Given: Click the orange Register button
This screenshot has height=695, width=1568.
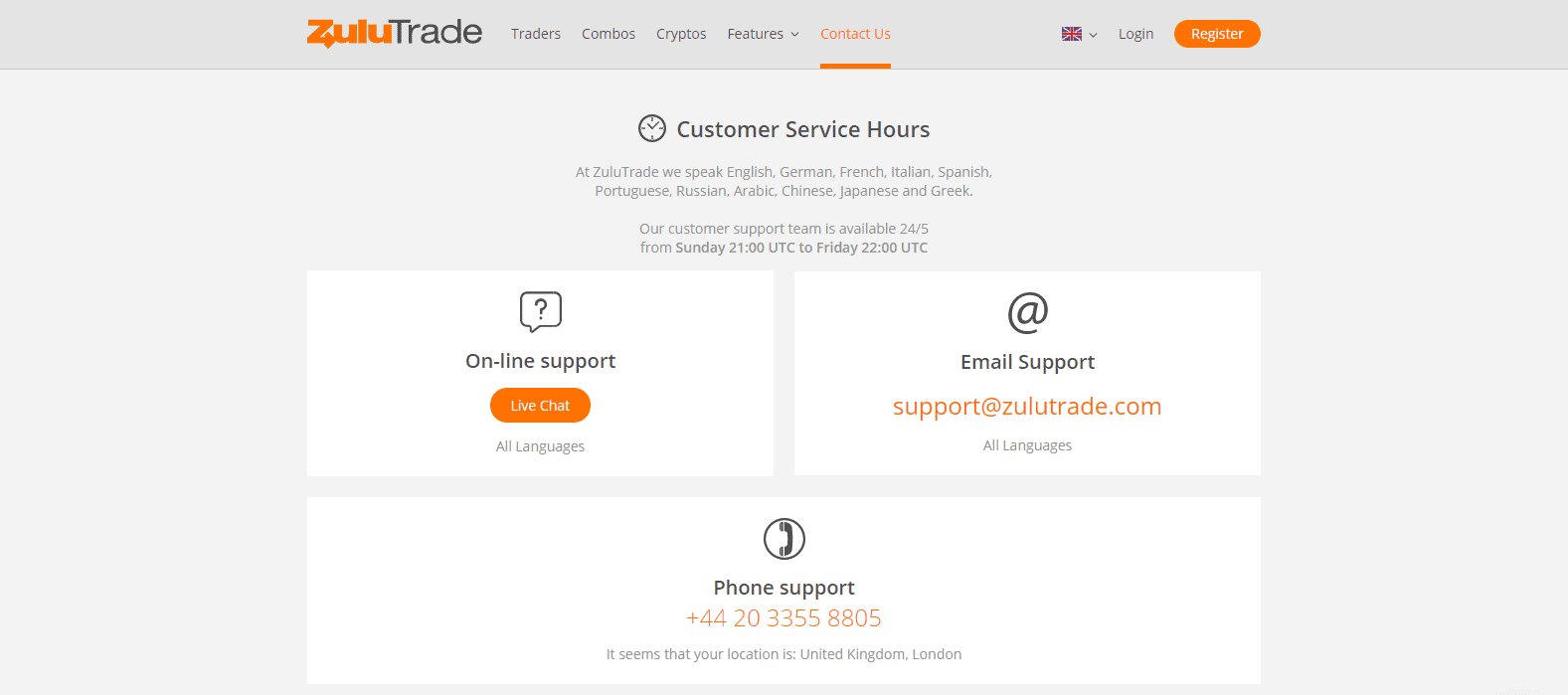Looking at the screenshot, I should click(1217, 34).
